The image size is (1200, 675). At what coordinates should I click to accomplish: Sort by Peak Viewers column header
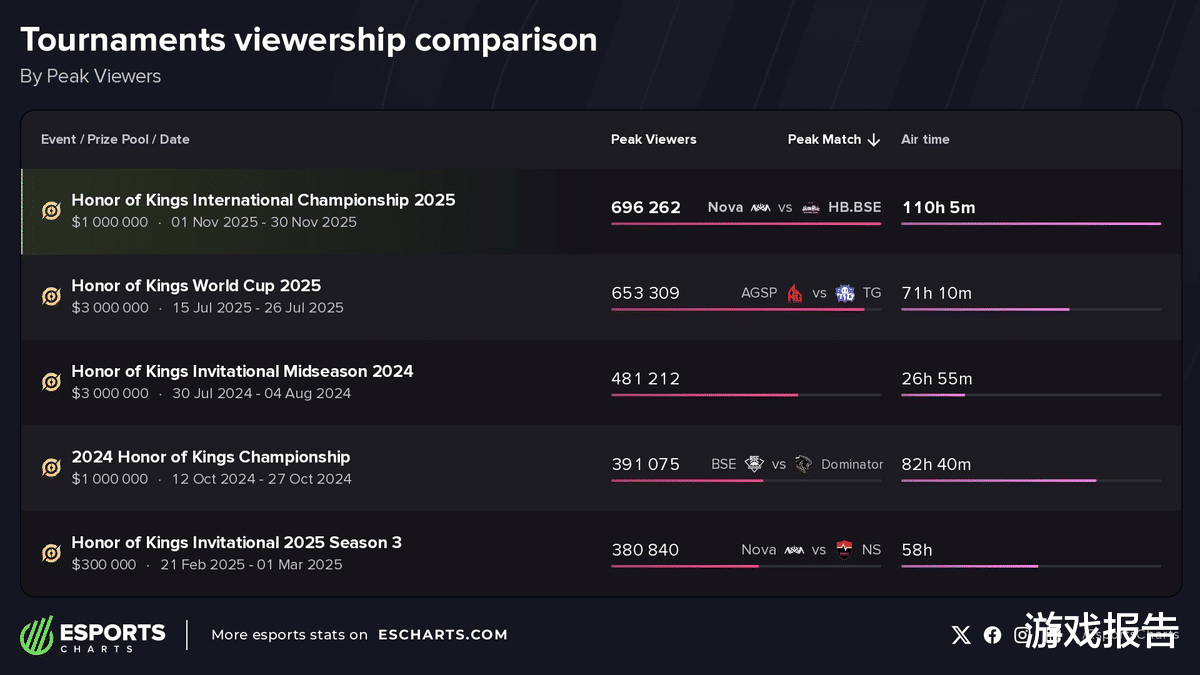[653, 140]
